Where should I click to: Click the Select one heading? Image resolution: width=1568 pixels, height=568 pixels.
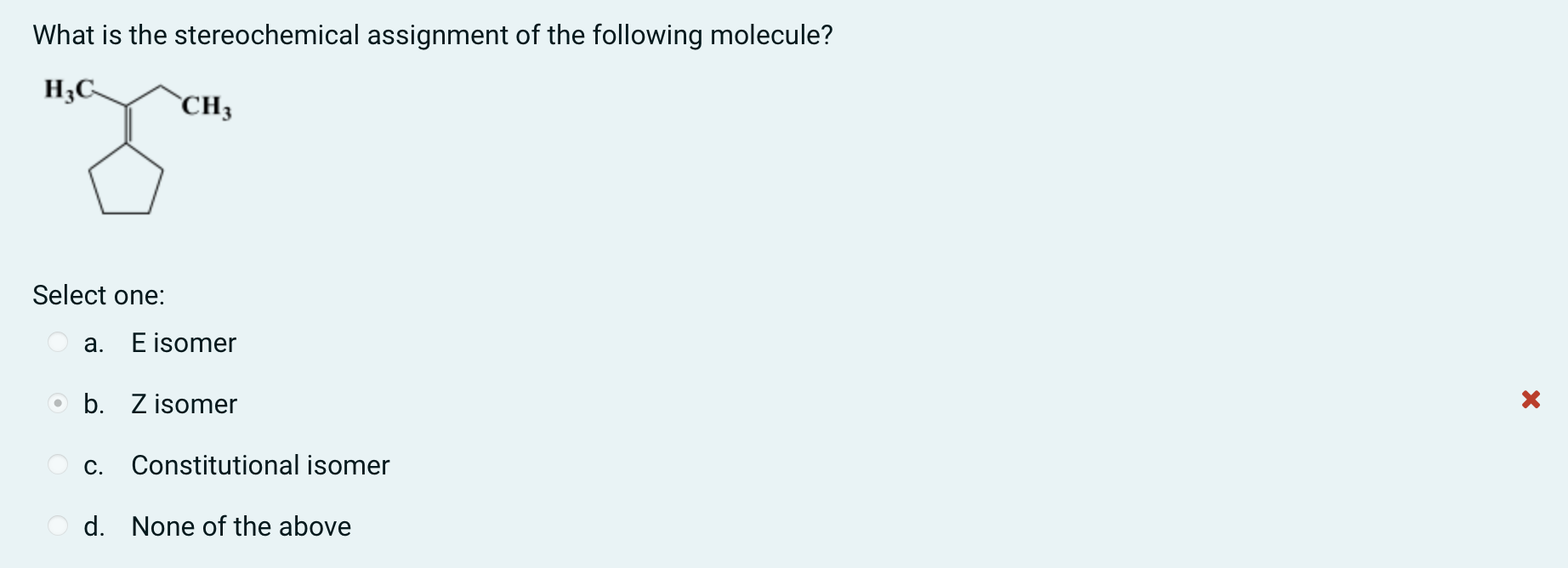99,295
